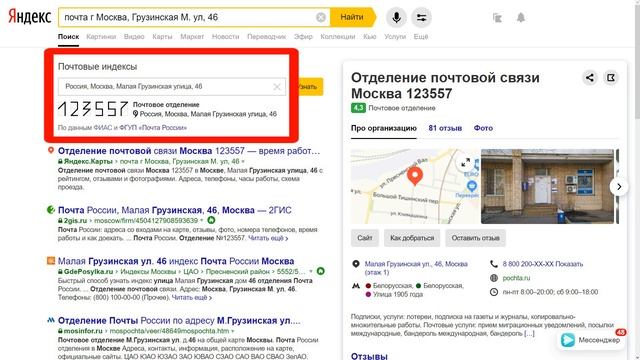Open the Коллекции tab

point(338,36)
